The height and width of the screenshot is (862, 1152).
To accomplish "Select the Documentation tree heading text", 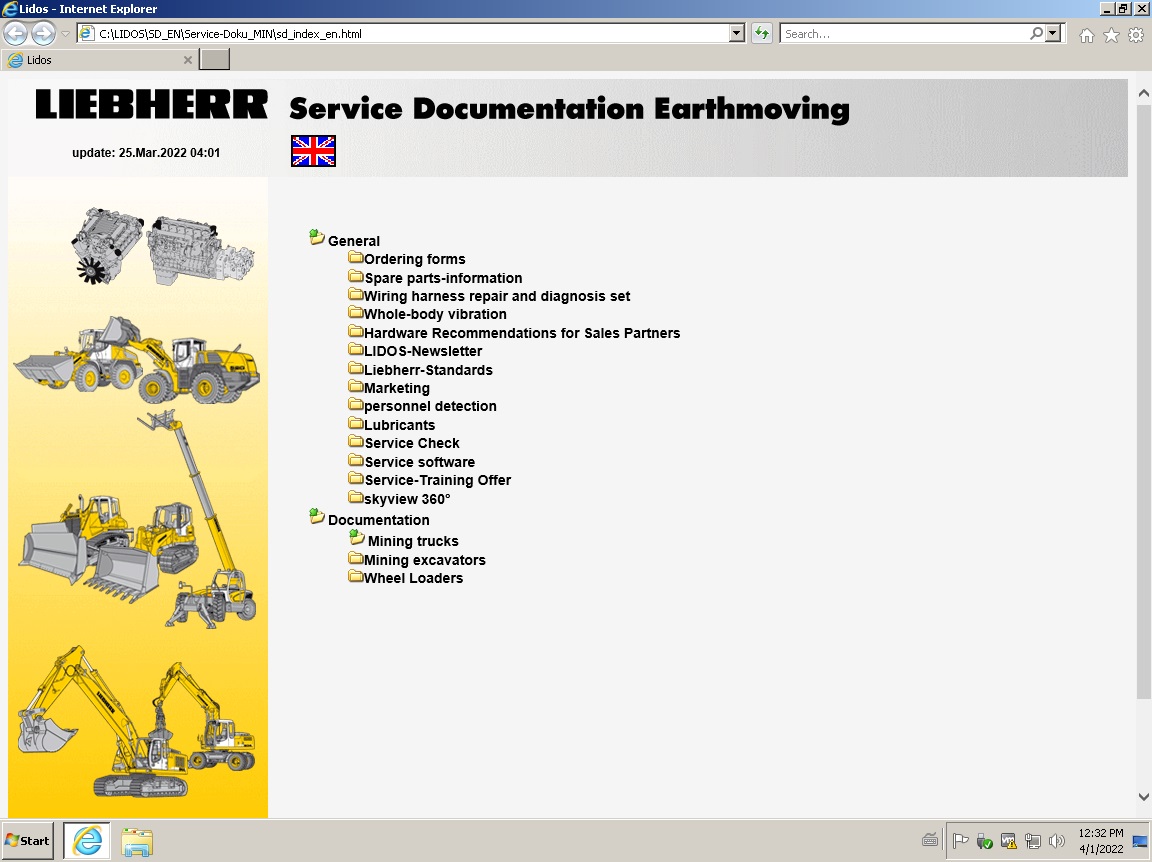I will [x=378, y=520].
